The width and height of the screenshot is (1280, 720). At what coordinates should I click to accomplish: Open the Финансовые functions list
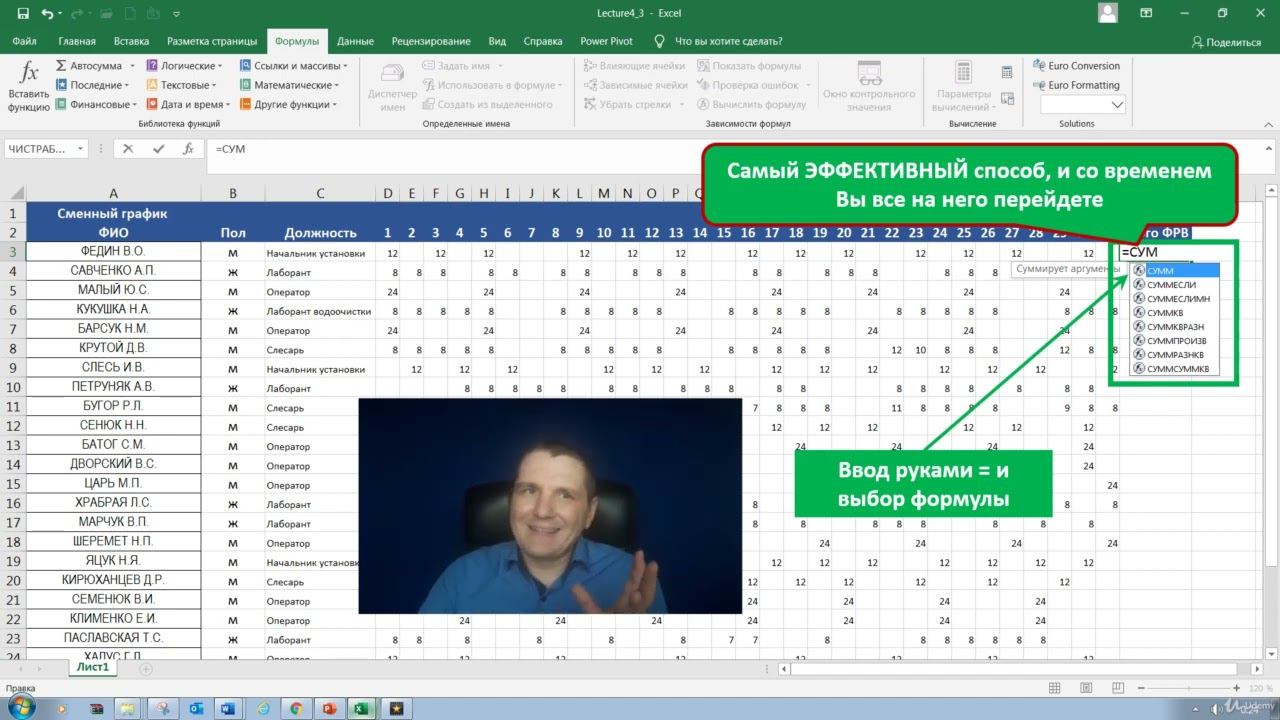96,104
